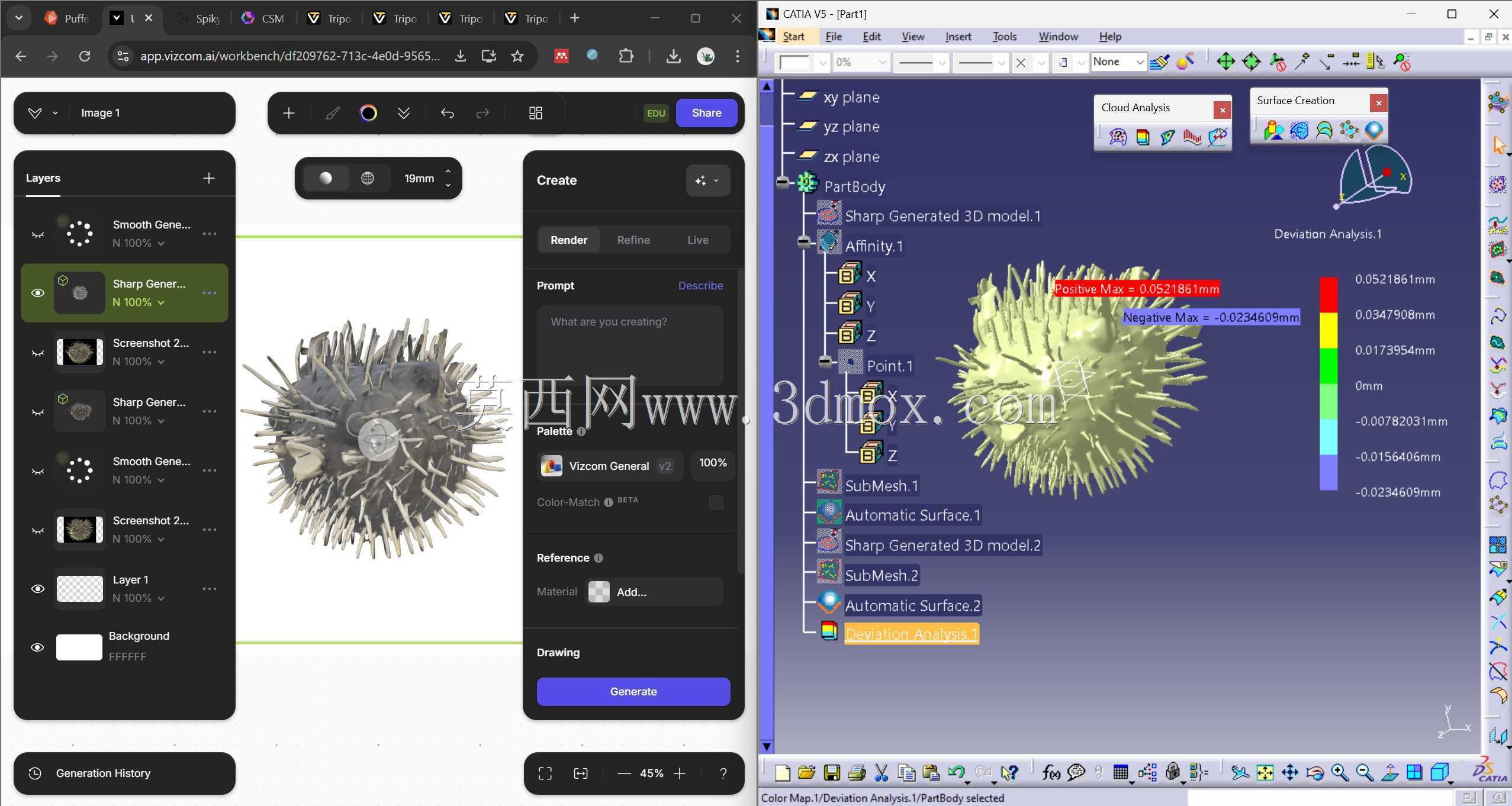Open the help question mark in Vizcom
Screen dimensions: 1512x806
click(723, 773)
